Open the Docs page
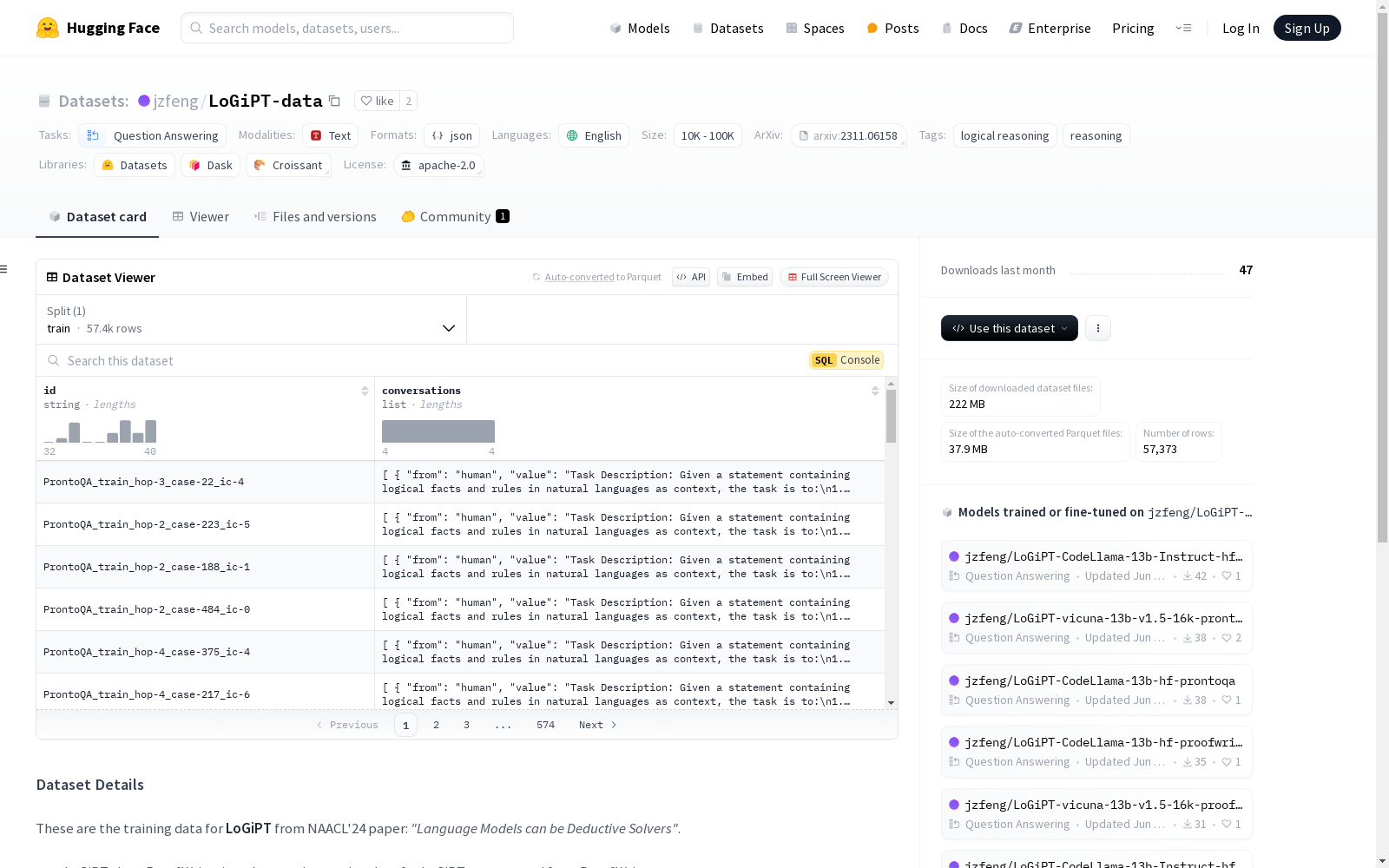 tap(964, 28)
